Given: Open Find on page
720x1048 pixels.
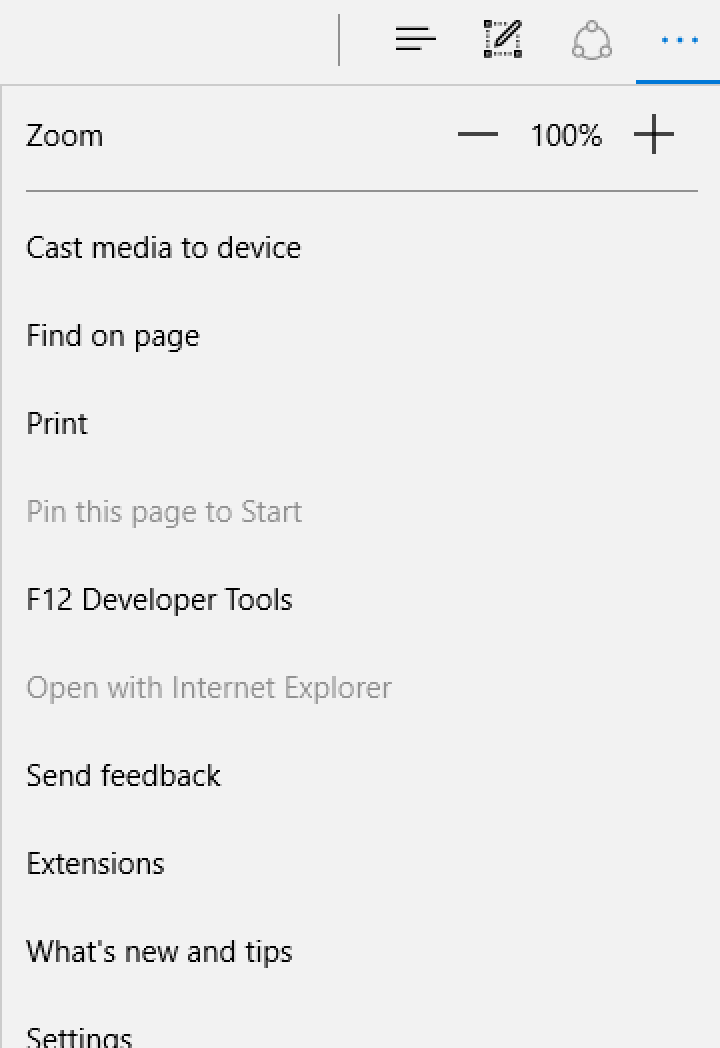Looking at the screenshot, I should pyautogui.click(x=361, y=336).
